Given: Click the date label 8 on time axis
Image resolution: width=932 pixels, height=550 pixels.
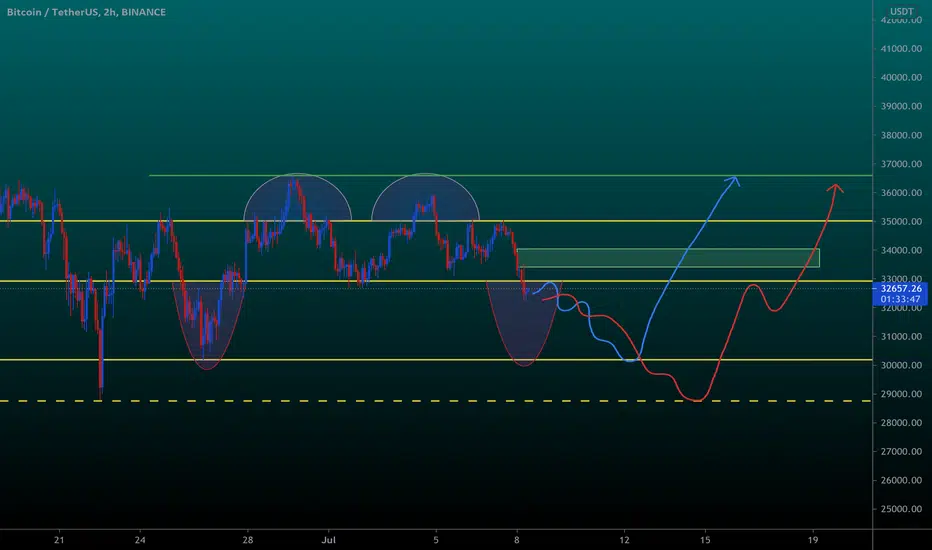Looking at the screenshot, I should click(x=517, y=540).
